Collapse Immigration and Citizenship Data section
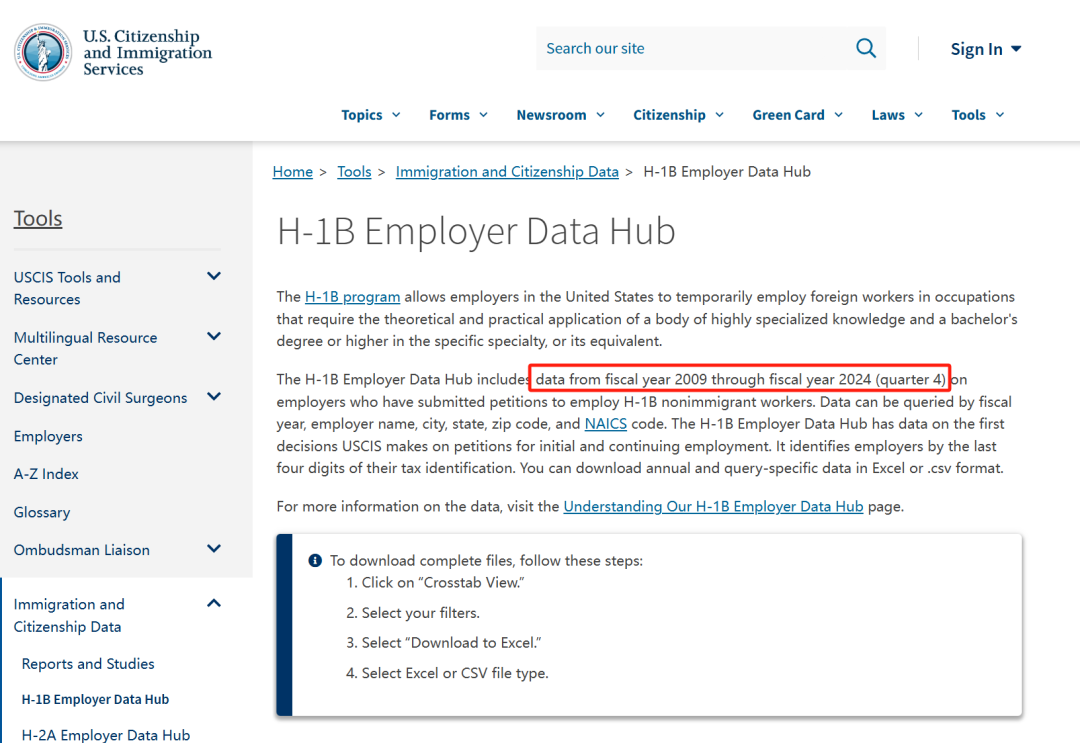Viewport: 1080px width, 743px height. 213,603
